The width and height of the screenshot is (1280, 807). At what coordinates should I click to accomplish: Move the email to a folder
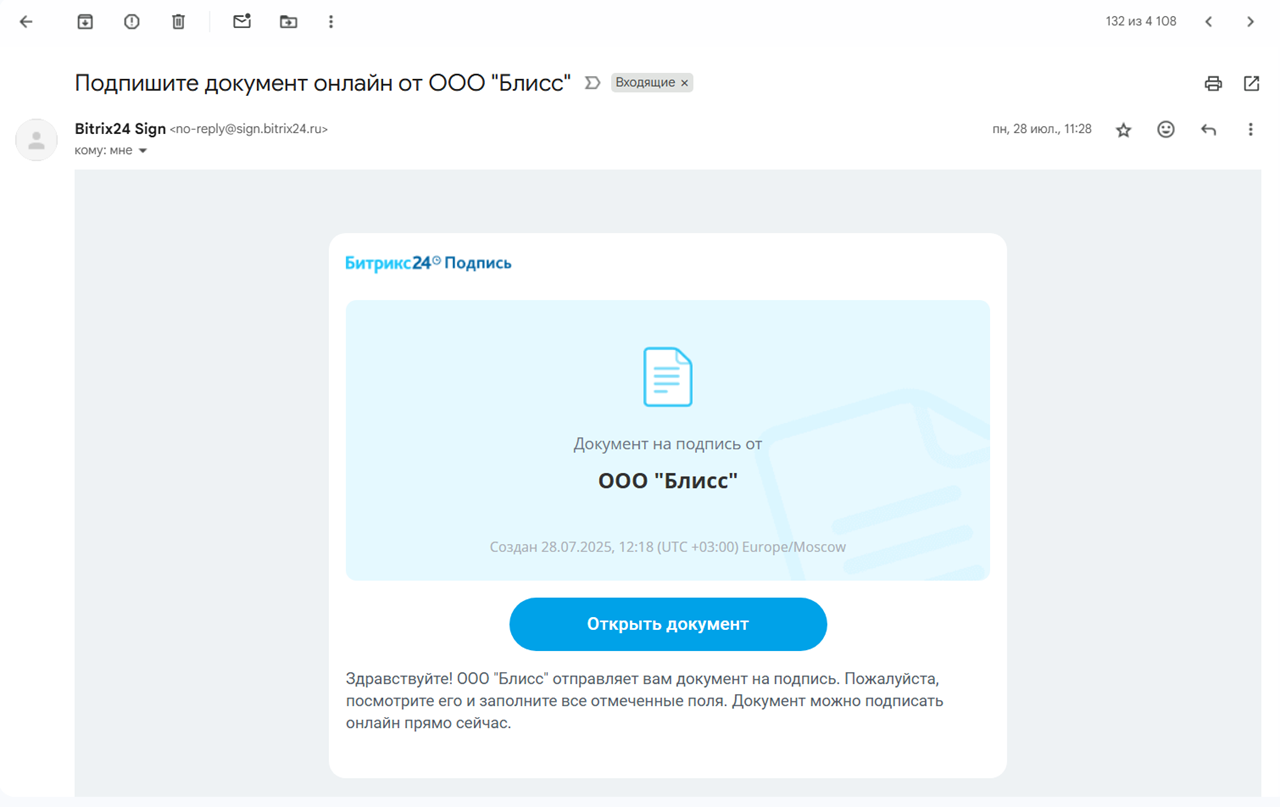pos(288,22)
